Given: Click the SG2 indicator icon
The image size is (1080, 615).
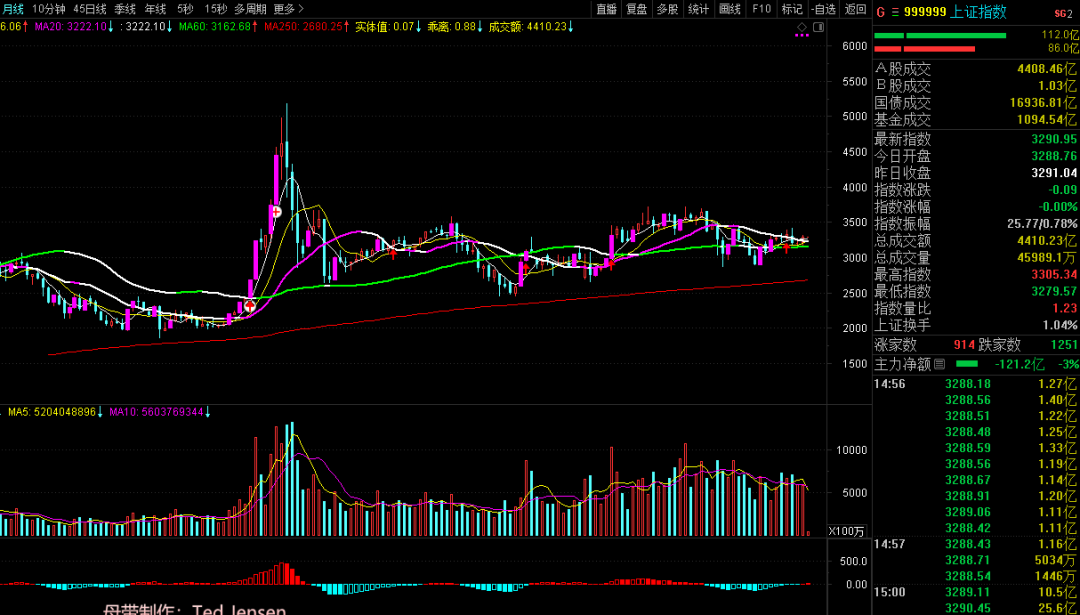Looking at the screenshot, I should tap(1063, 12).
